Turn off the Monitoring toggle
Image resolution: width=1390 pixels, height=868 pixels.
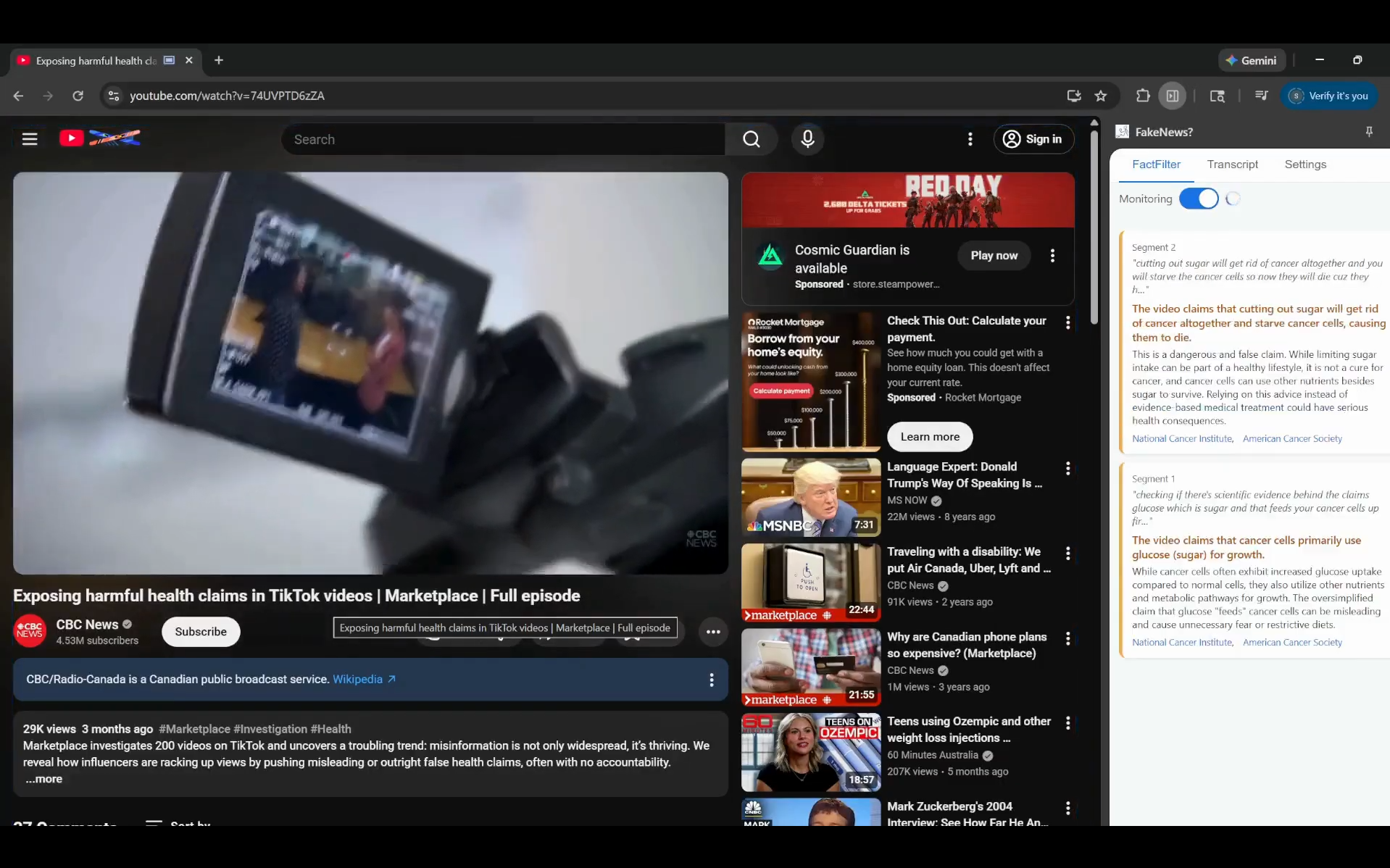(1199, 199)
